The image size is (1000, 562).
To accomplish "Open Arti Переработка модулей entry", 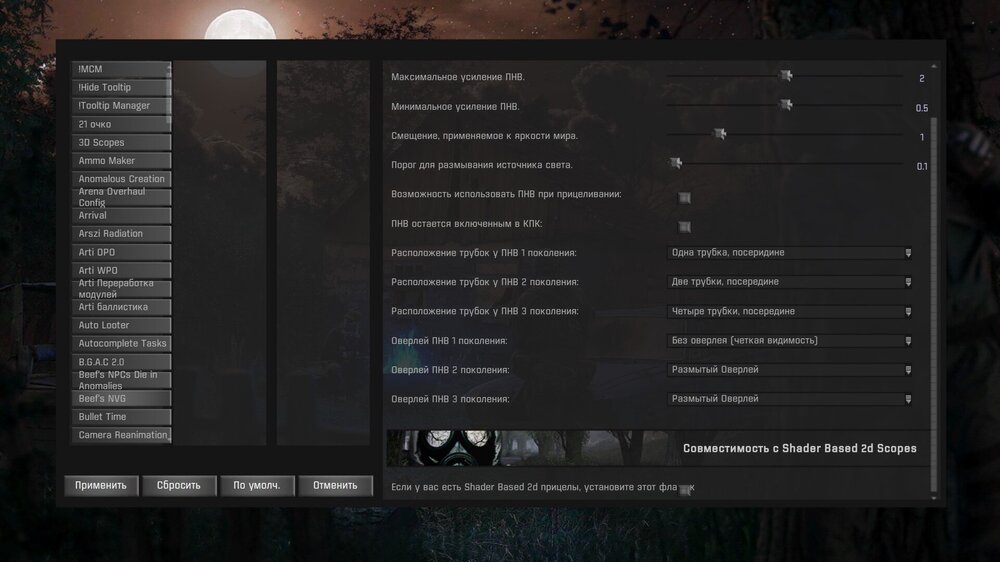I will [121, 289].
